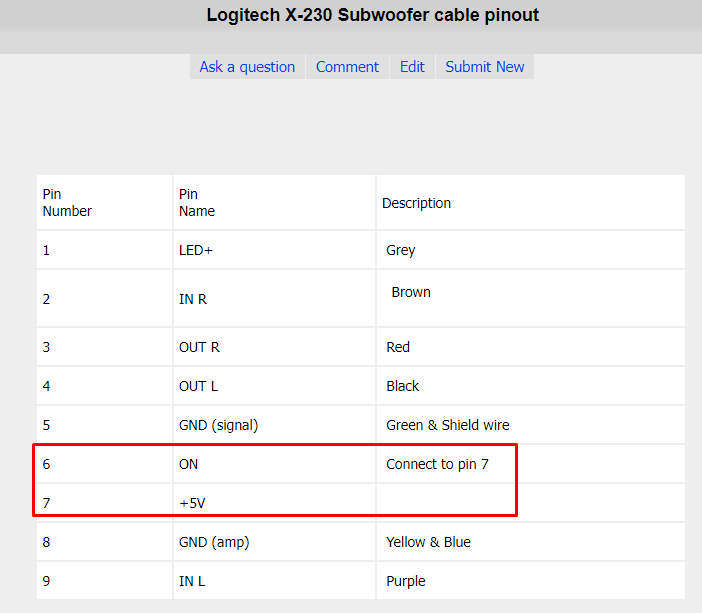Select the LED+ pin name cell
The height and width of the screenshot is (613, 702).
[274, 250]
